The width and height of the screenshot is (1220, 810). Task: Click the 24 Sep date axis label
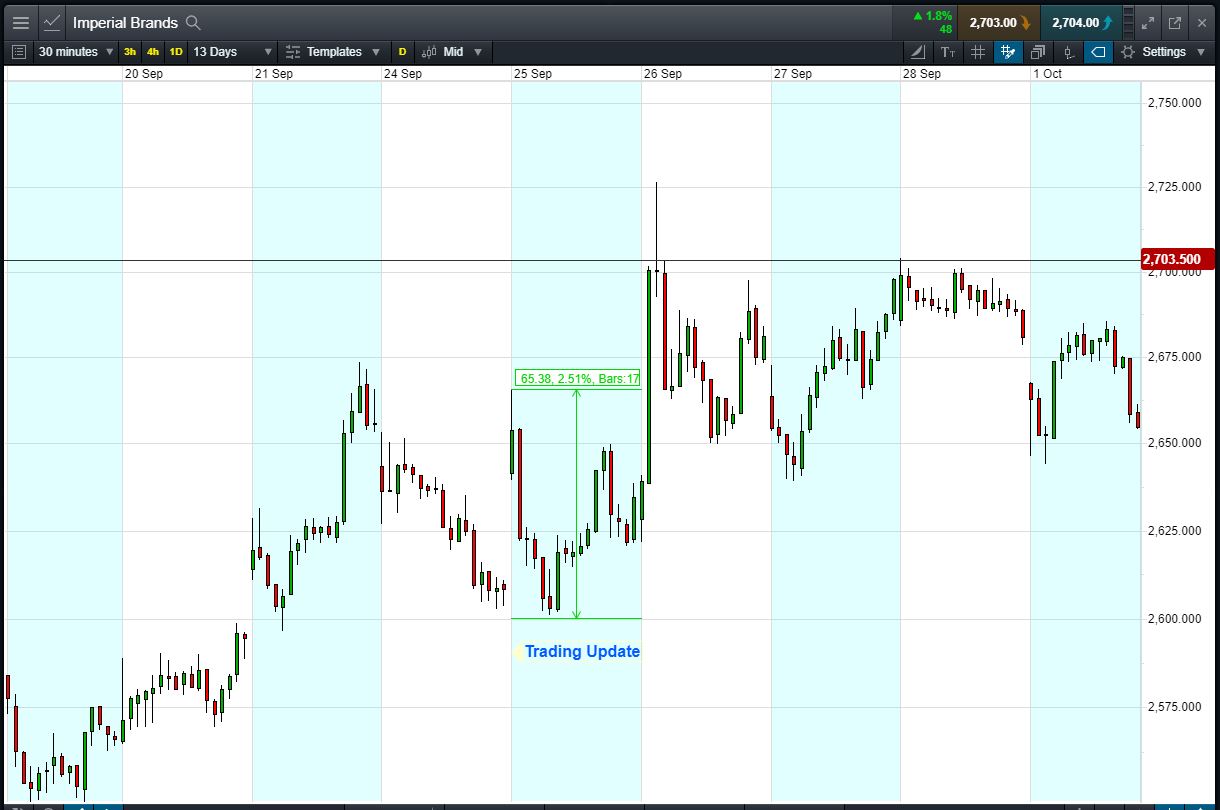403,74
